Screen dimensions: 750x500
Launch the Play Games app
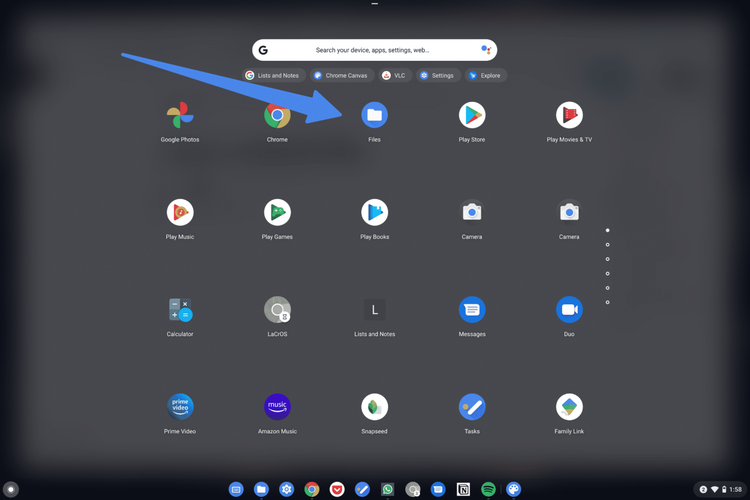pyautogui.click(x=277, y=212)
